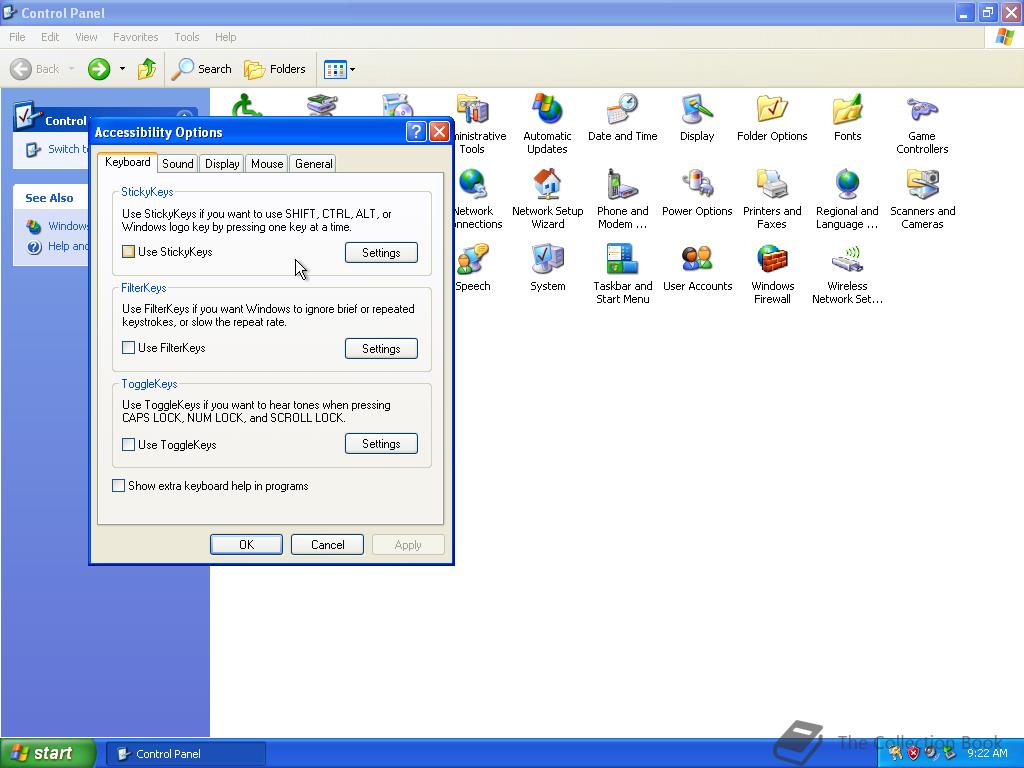Enable the Use StickyKeys checkbox
This screenshot has width=1024, height=768.
128,252
